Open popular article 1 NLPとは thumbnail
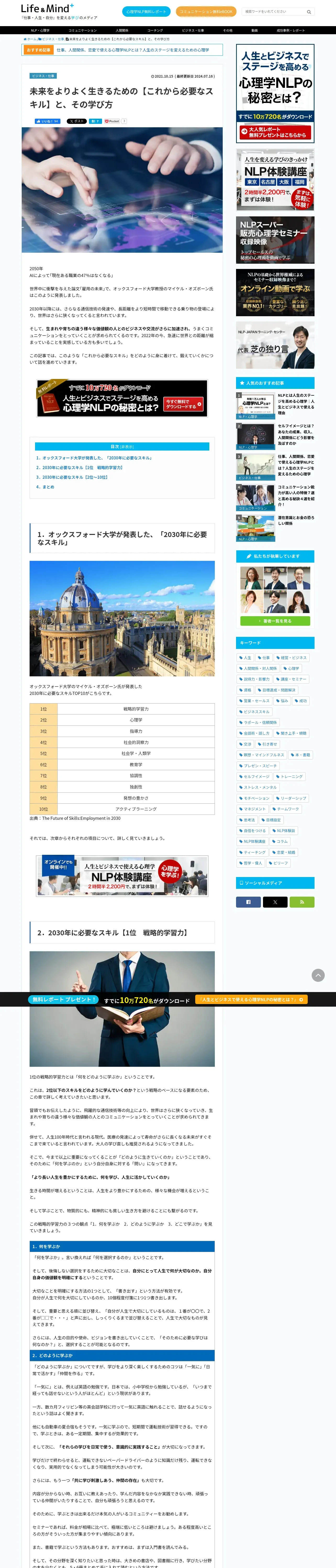Viewport: 336px width, 1568px height. 255,406
